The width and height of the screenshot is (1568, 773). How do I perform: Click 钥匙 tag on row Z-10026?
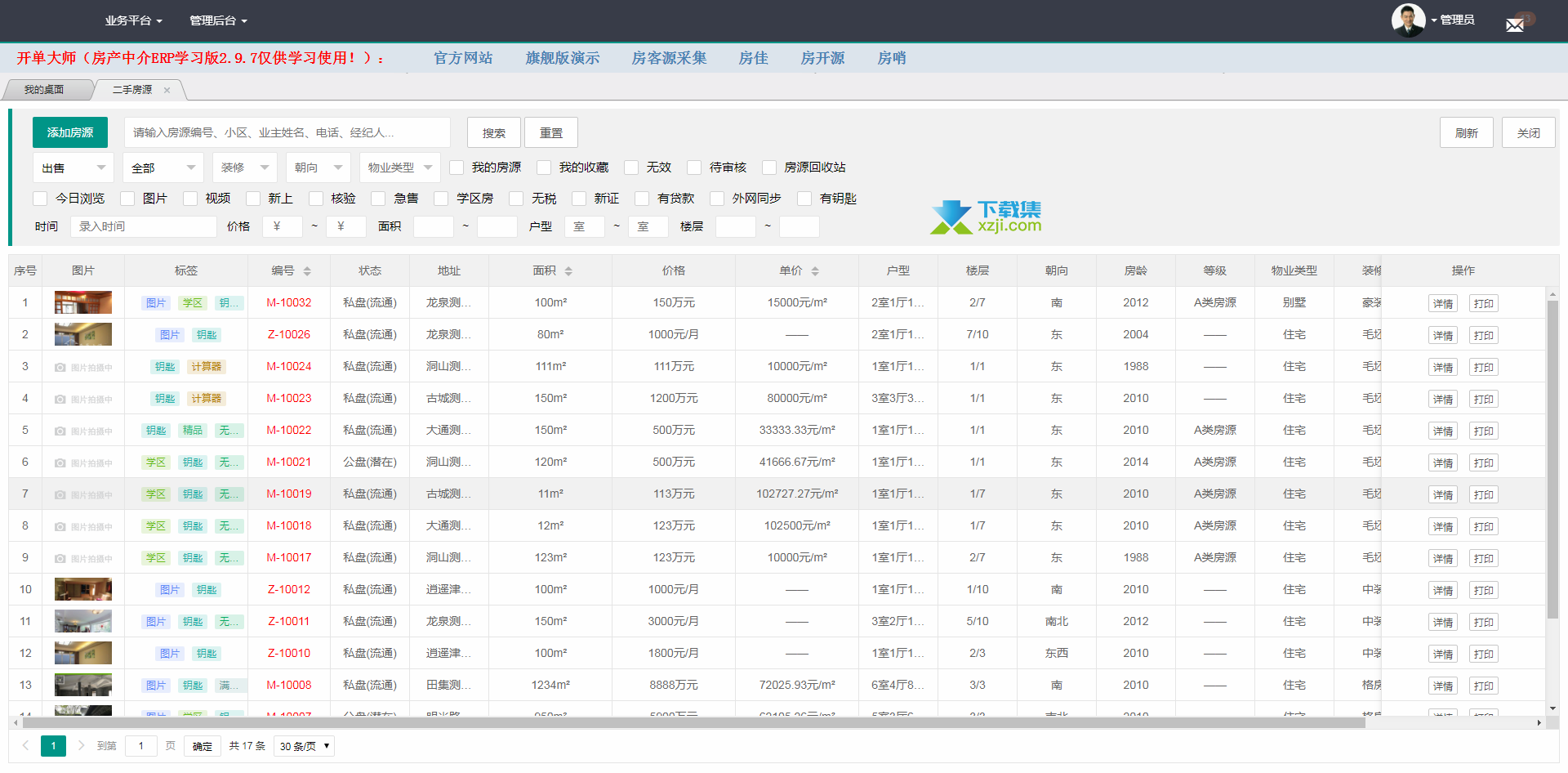[207, 335]
